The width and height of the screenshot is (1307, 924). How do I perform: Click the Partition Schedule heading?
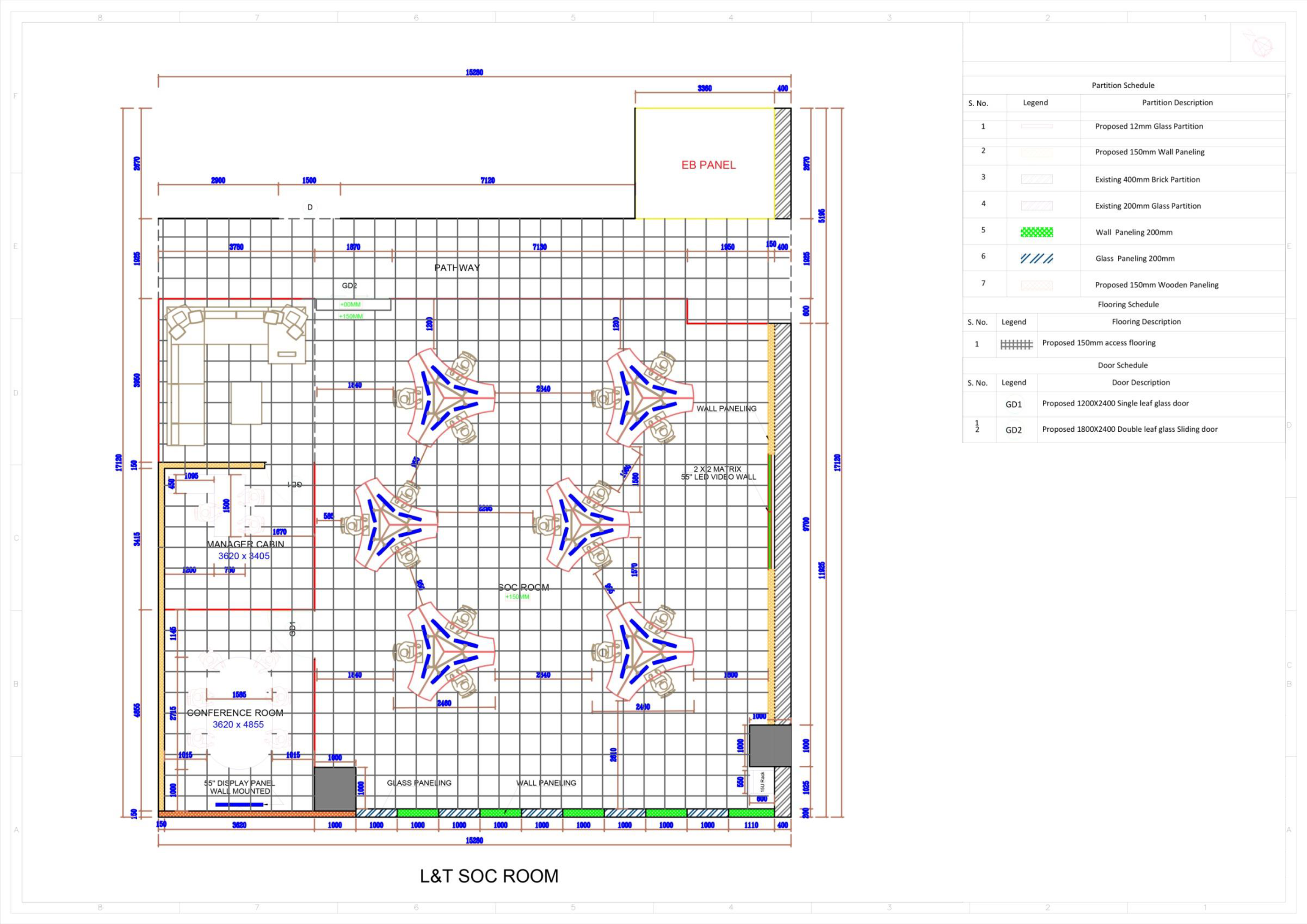point(1122,86)
